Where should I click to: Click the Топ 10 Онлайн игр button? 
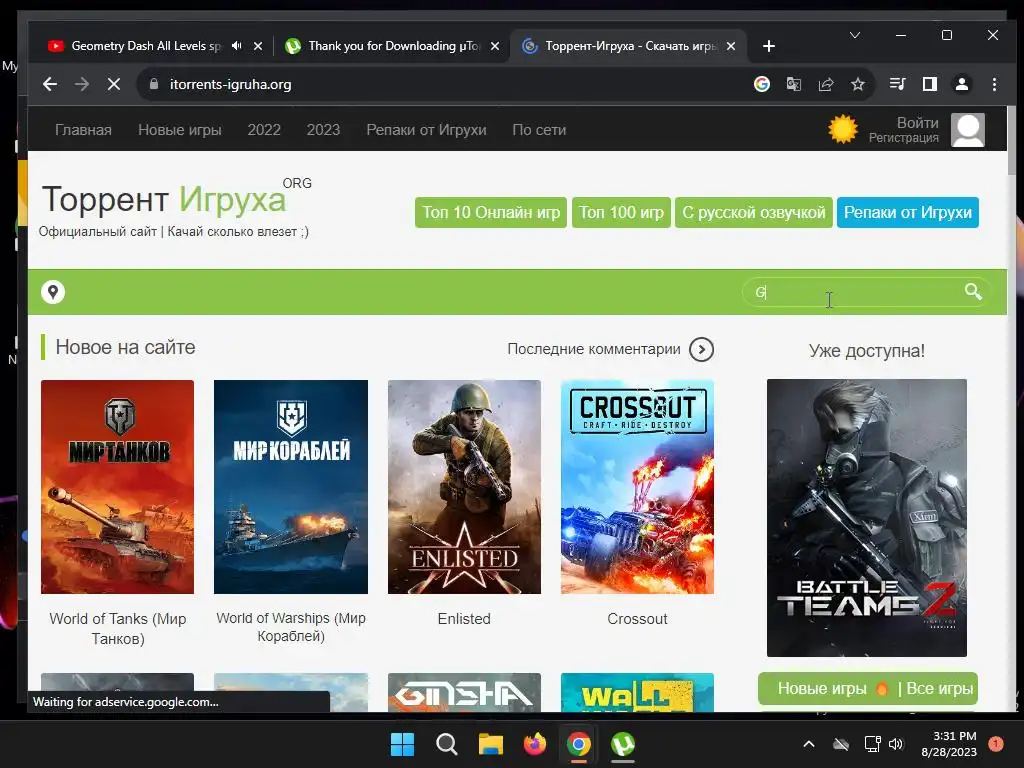[490, 212]
